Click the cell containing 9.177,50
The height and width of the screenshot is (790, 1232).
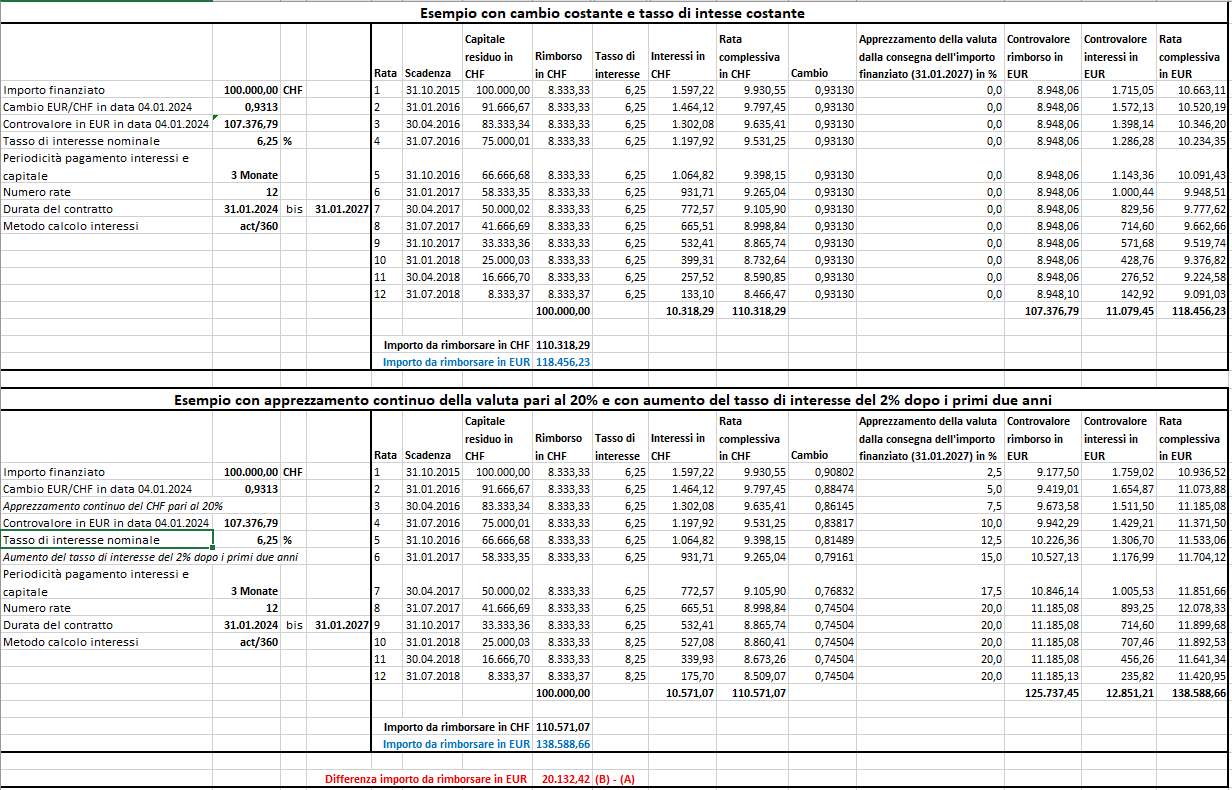pyautogui.click(x=1043, y=472)
